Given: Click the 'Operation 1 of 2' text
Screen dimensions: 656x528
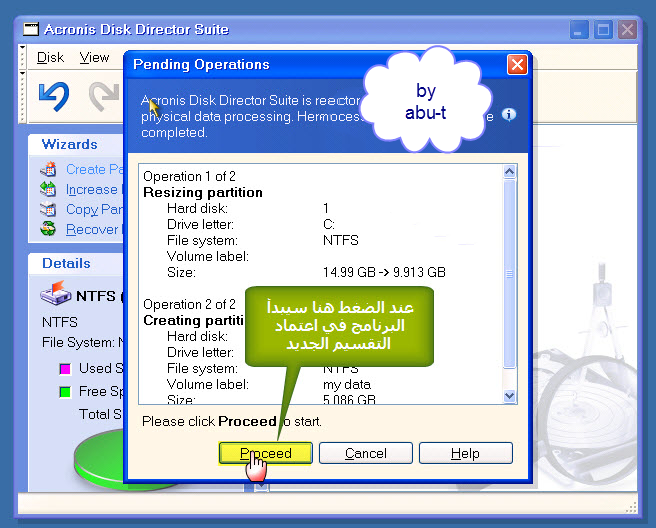Looking at the screenshot, I should pyautogui.click(x=189, y=177).
